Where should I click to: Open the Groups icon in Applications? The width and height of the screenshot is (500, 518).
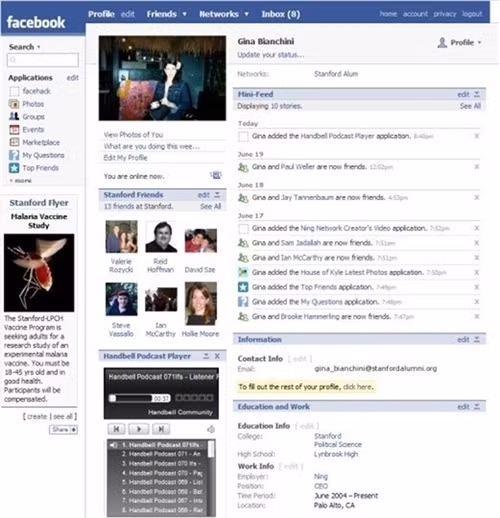14,117
